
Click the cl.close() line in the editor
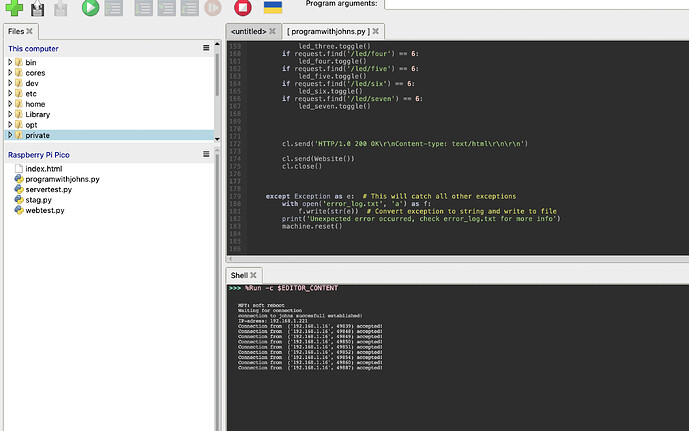(x=302, y=167)
